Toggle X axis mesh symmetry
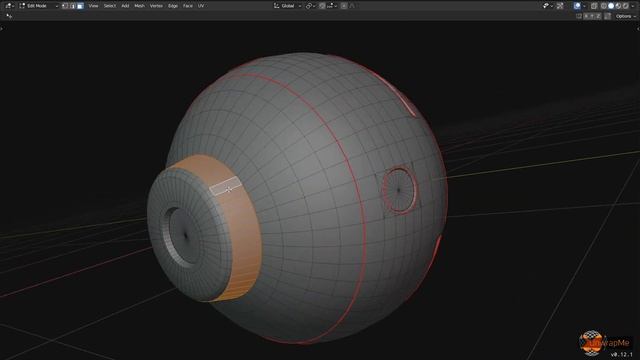Viewport: 640px width, 360px height. (x=586, y=16)
